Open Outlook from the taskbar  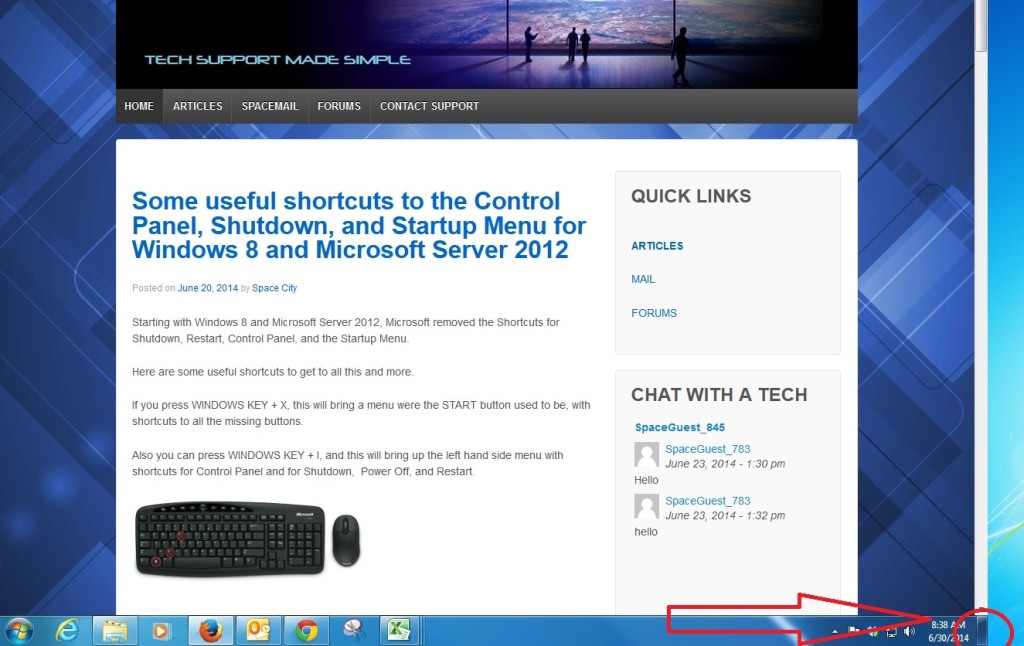[258, 631]
